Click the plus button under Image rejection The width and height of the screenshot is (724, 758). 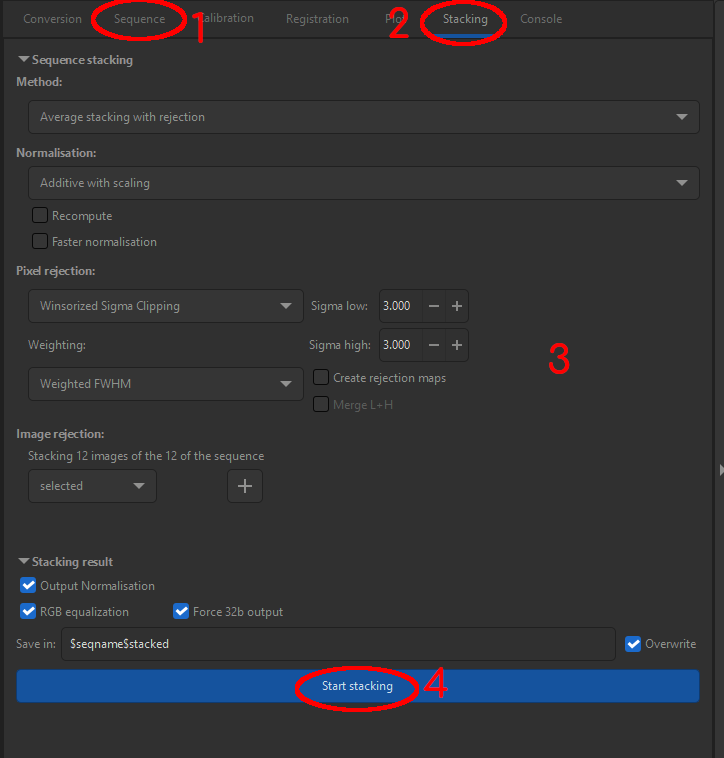point(245,486)
